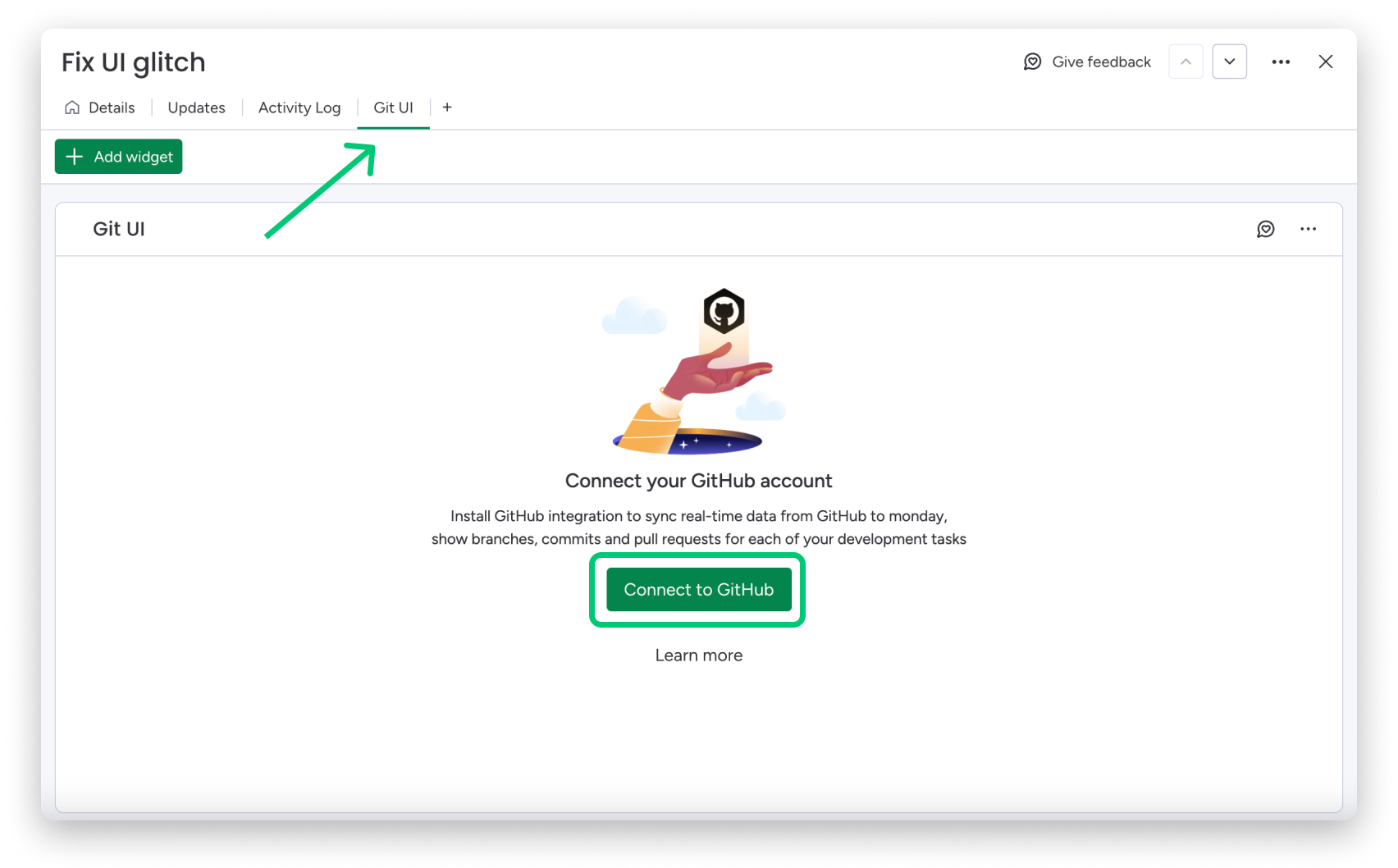
Task: Open the Give feedback speech bubble icon
Action: 1032,62
